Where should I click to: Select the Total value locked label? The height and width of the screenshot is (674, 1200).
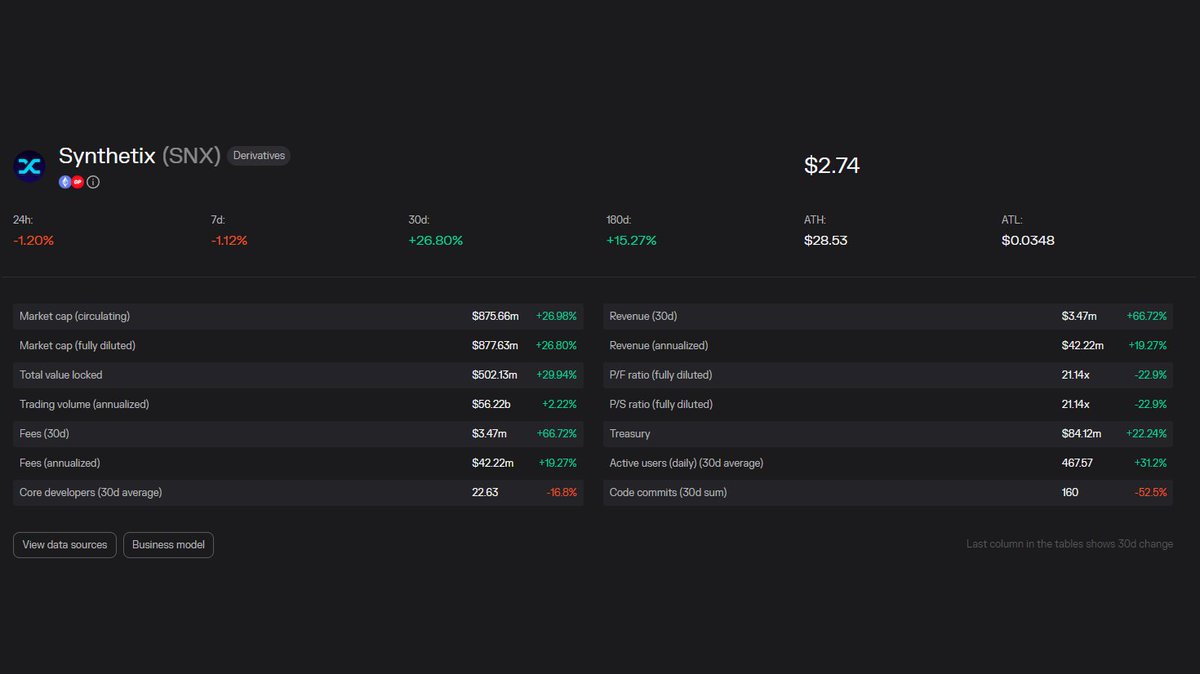click(x=61, y=375)
